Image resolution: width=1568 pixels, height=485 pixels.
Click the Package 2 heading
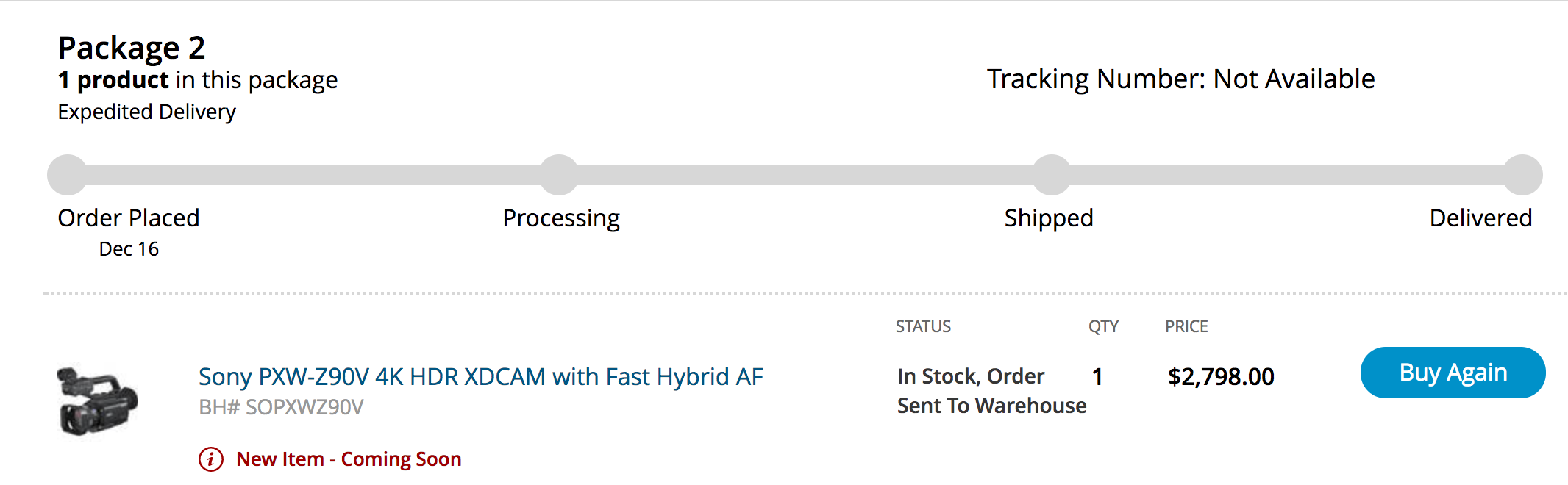click(132, 48)
